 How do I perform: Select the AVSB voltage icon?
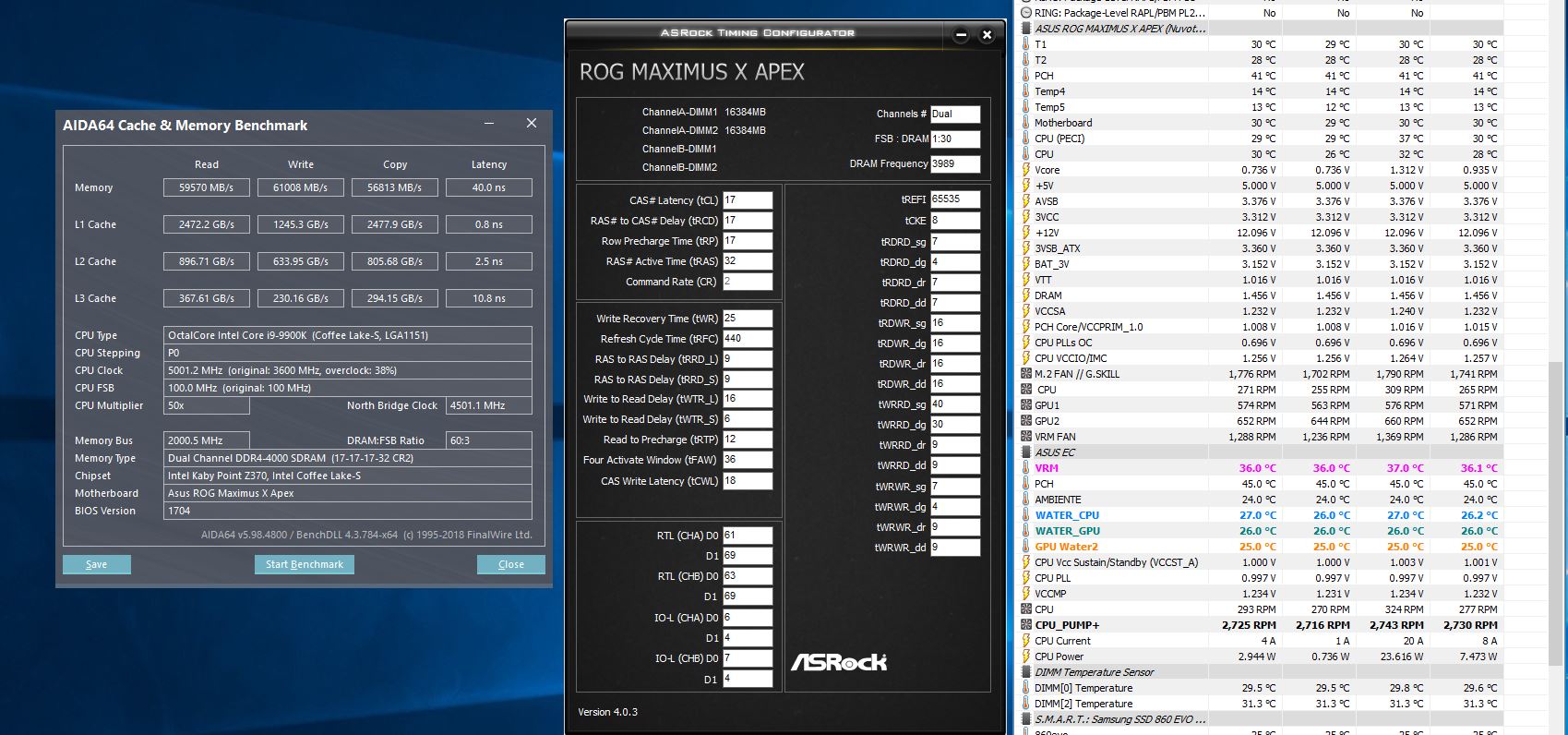[1026, 201]
